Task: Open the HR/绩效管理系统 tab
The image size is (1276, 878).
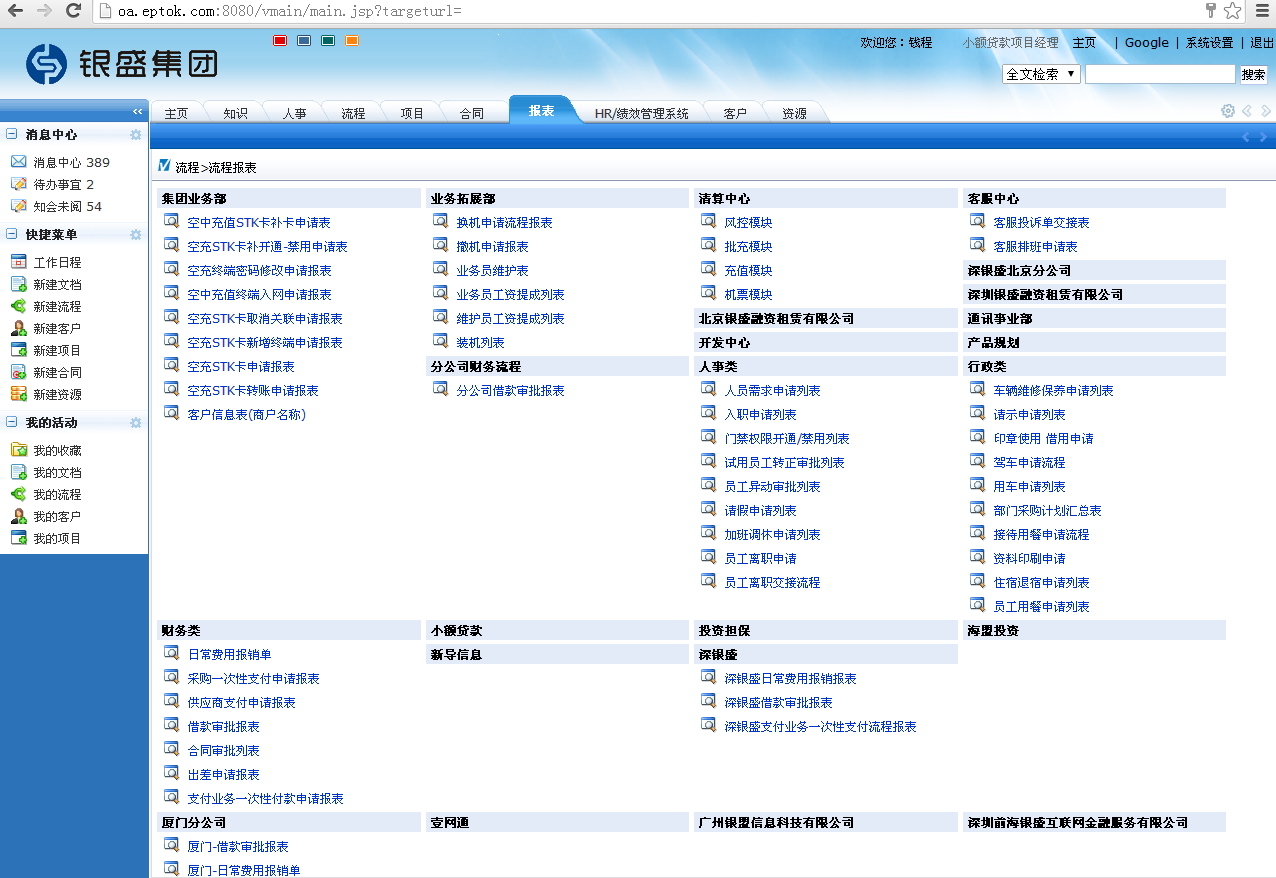Action: pos(641,113)
